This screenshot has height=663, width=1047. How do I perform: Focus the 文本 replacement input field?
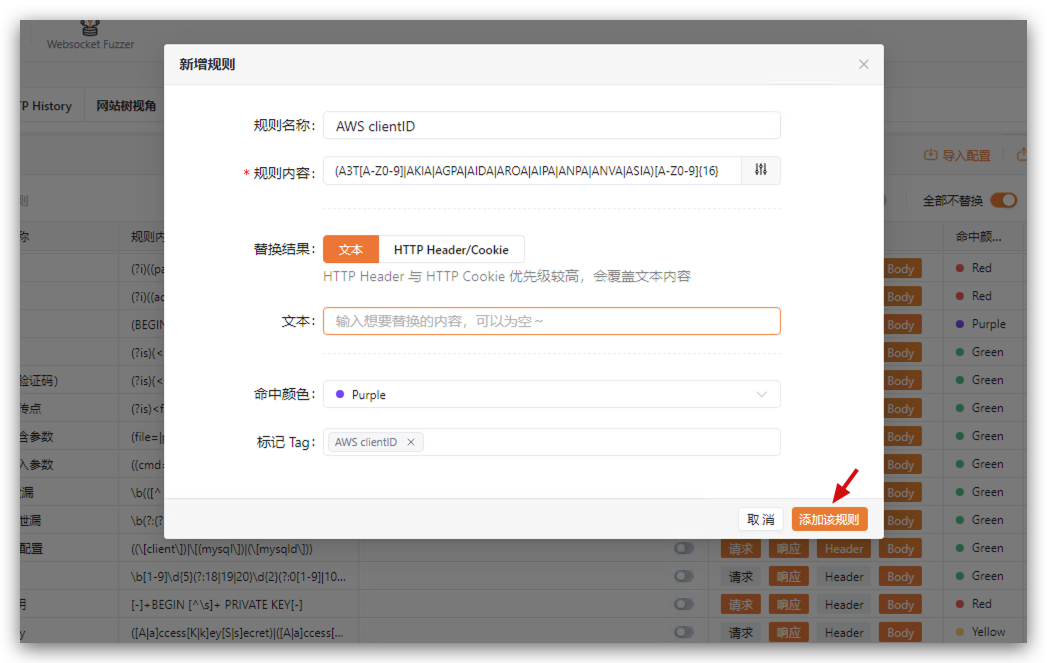tap(551, 321)
